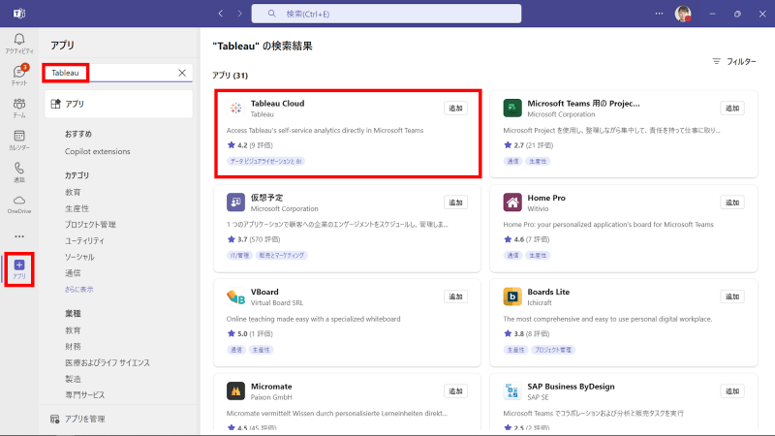This screenshot has width=775, height=436.
Task: Select the ユーティリティ category
Action: click(85, 241)
